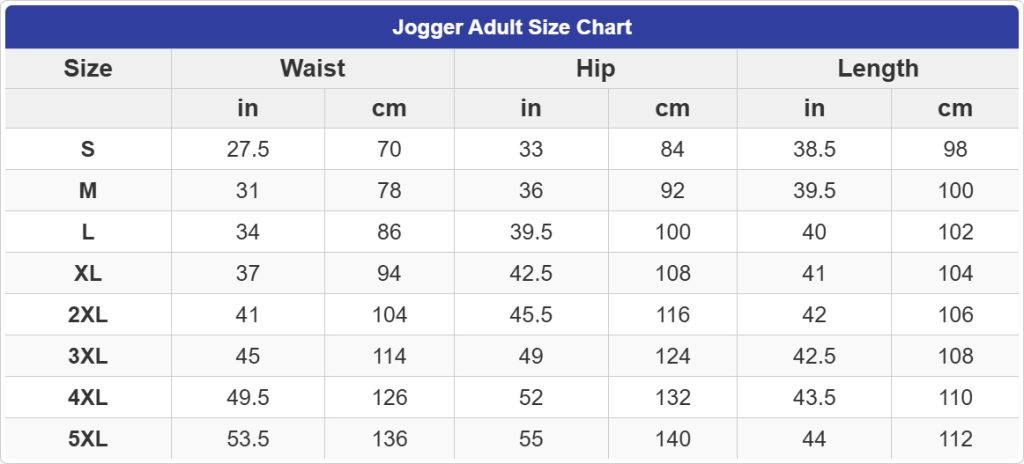Click waist inches value 27.5
The image size is (1024, 464).
coord(248,150)
